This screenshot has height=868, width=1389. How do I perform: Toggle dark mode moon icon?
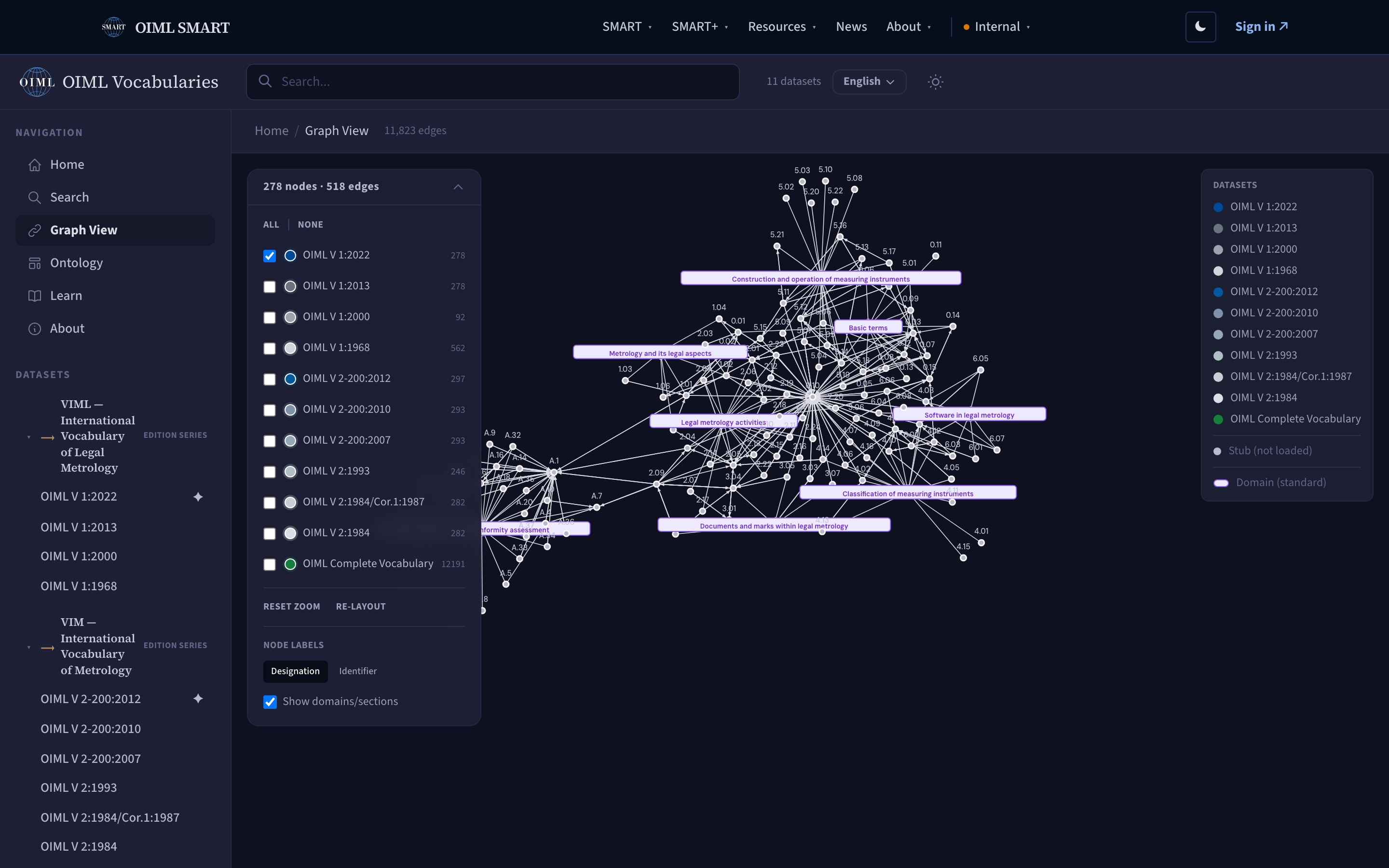[1200, 27]
